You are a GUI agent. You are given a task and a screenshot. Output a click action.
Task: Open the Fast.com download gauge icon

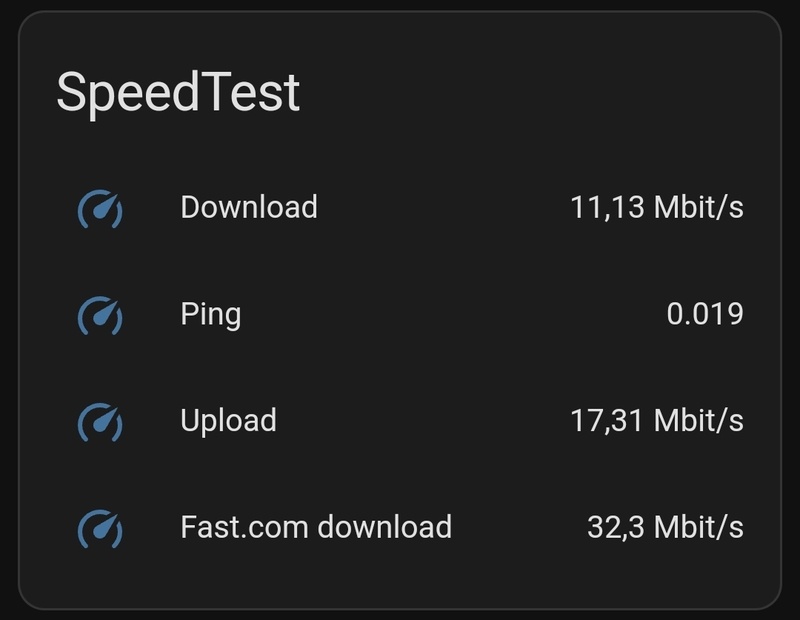click(x=100, y=527)
